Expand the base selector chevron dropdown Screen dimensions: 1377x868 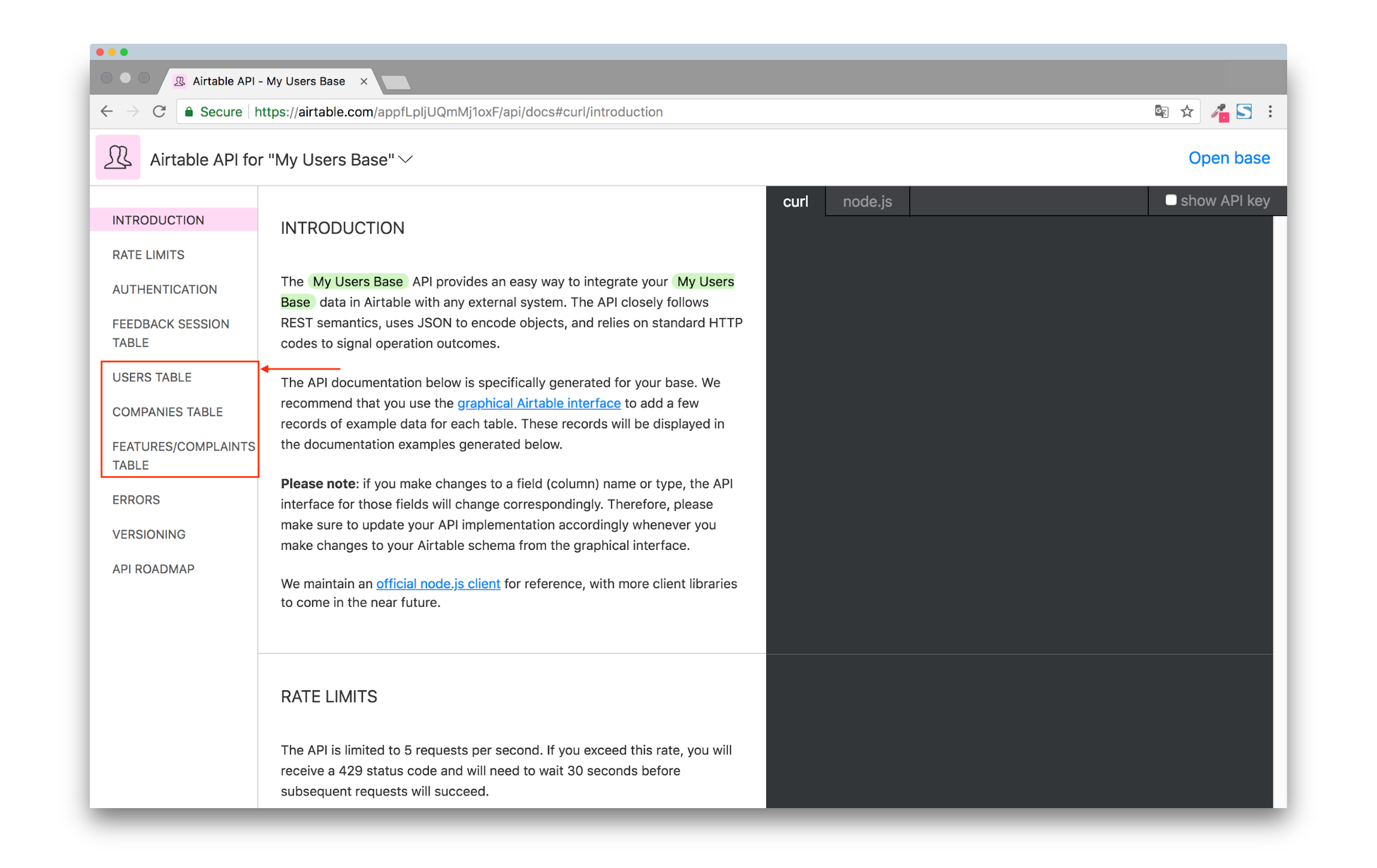pyautogui.click(x=406, y=159)
